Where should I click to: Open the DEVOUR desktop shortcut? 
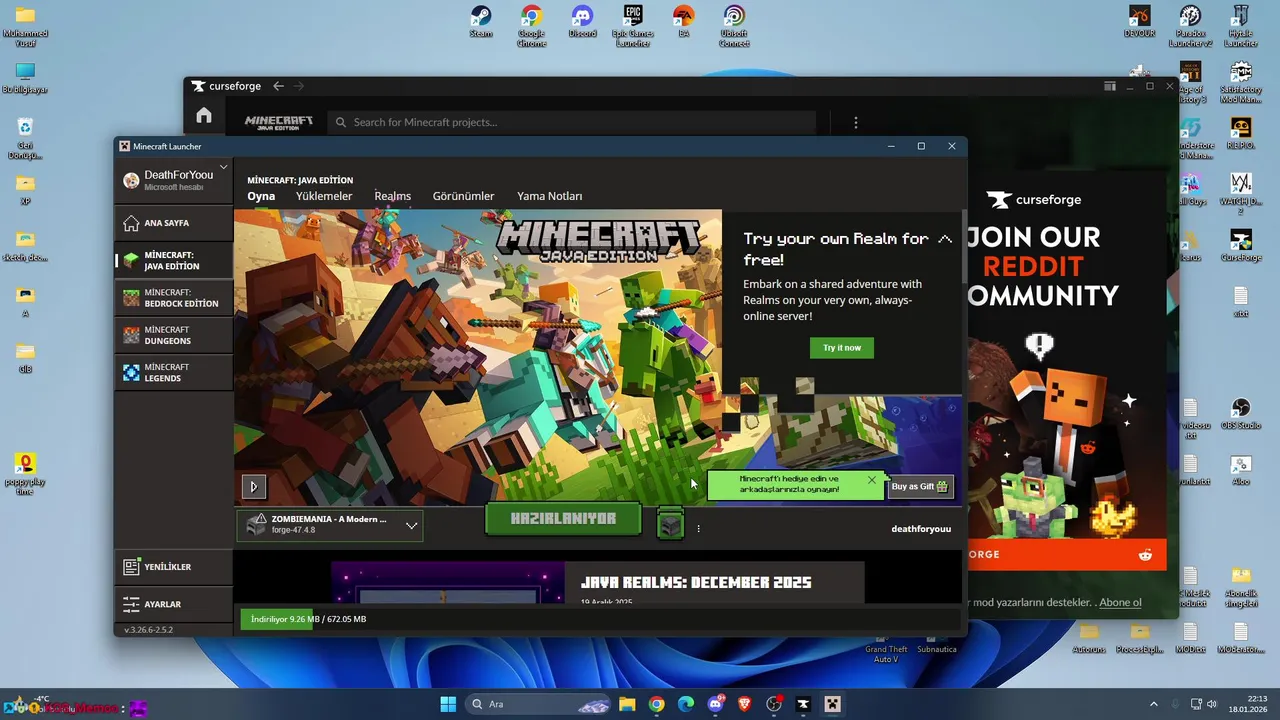coord(1139,23)
